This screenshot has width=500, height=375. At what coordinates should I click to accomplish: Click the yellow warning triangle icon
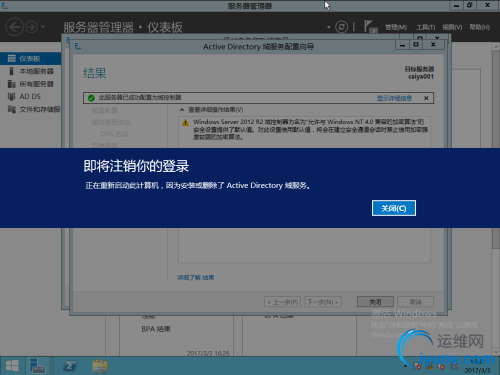coord(185,123)
